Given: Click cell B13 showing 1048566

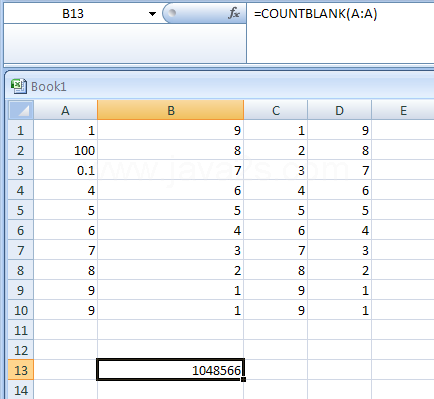Looking at the screenshot, I should (171, 370).
